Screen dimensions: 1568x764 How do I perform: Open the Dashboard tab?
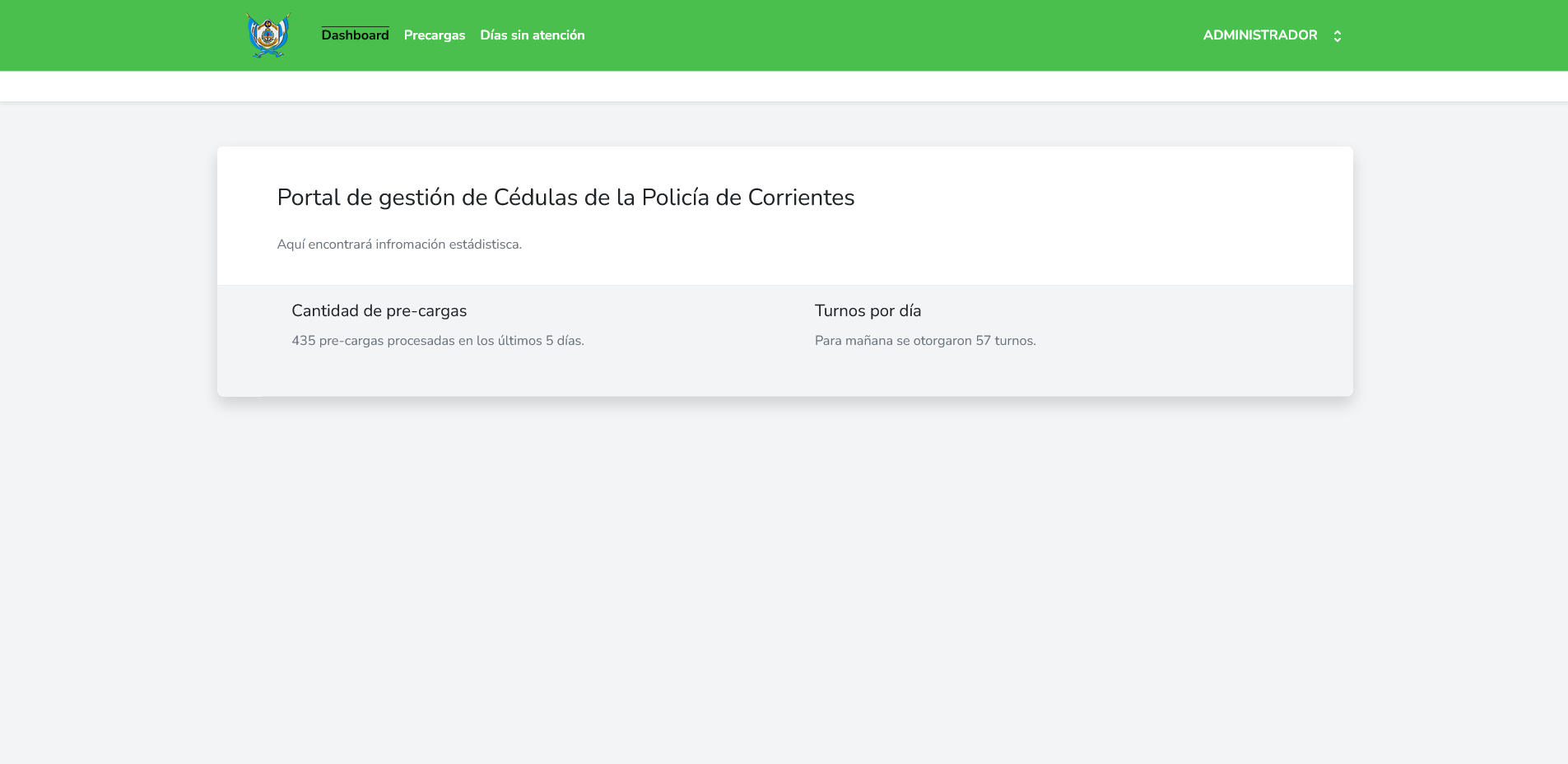pyautogui.click(x=355, y=35)
